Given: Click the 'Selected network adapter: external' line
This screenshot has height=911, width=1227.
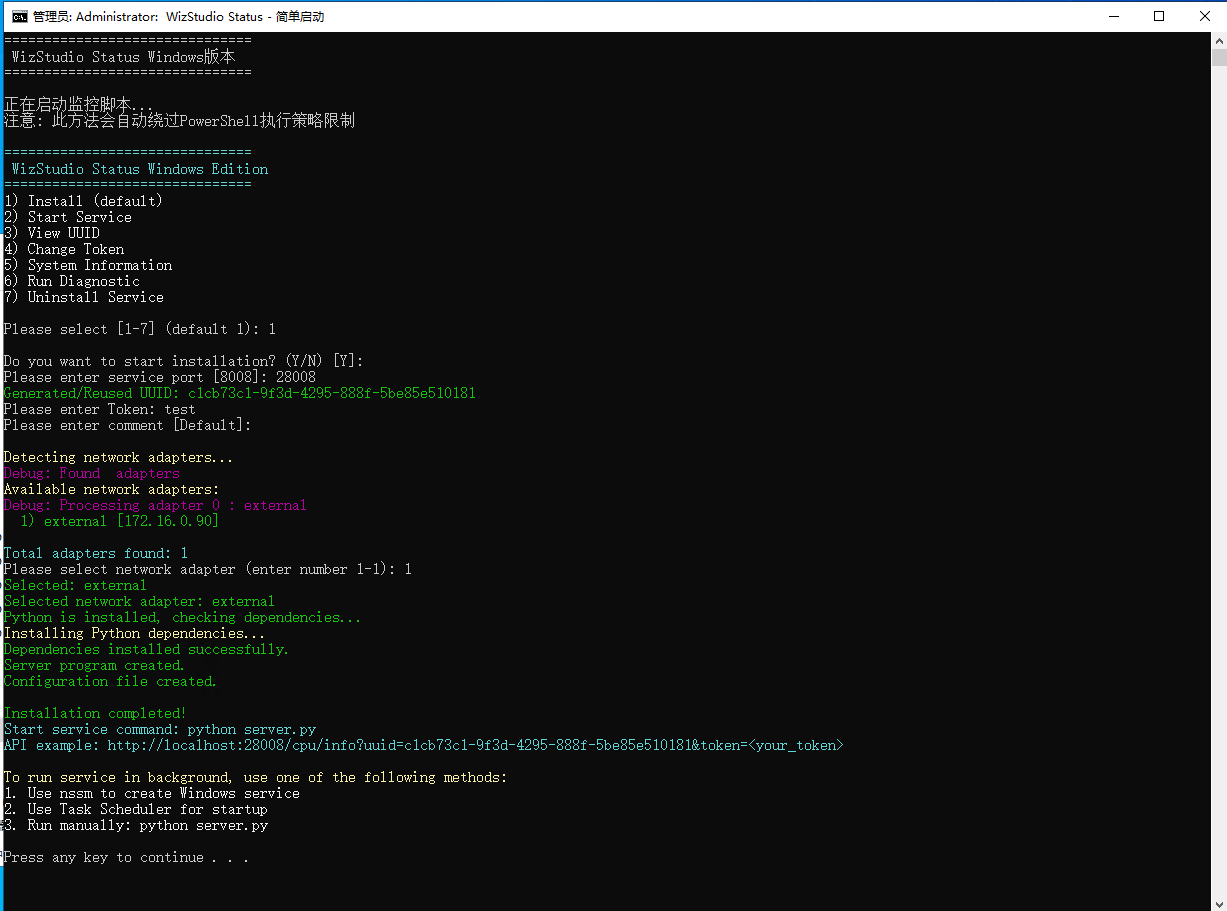Looking at the screenshot, I should [139, 601].
